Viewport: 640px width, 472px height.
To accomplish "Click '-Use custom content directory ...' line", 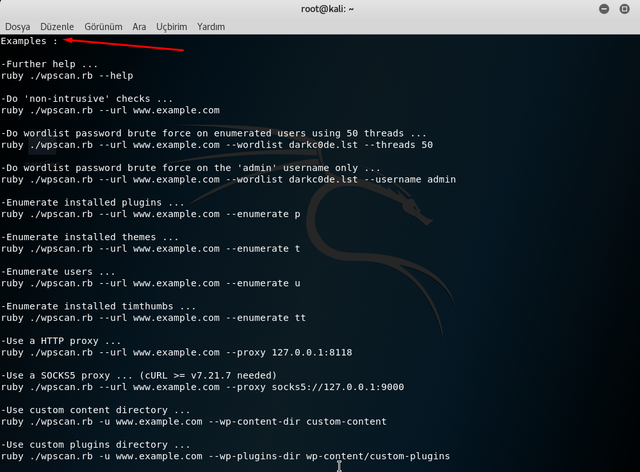I will [95, 410].
